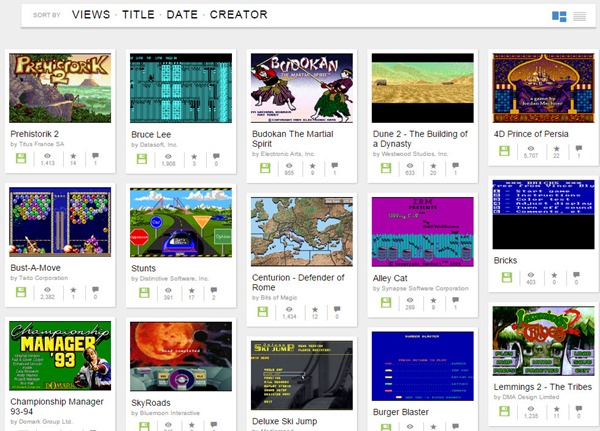Screen dimensions: 600x431
Task: Open Lemmings 2 - The Tribes title
Action: pos(543,387)
